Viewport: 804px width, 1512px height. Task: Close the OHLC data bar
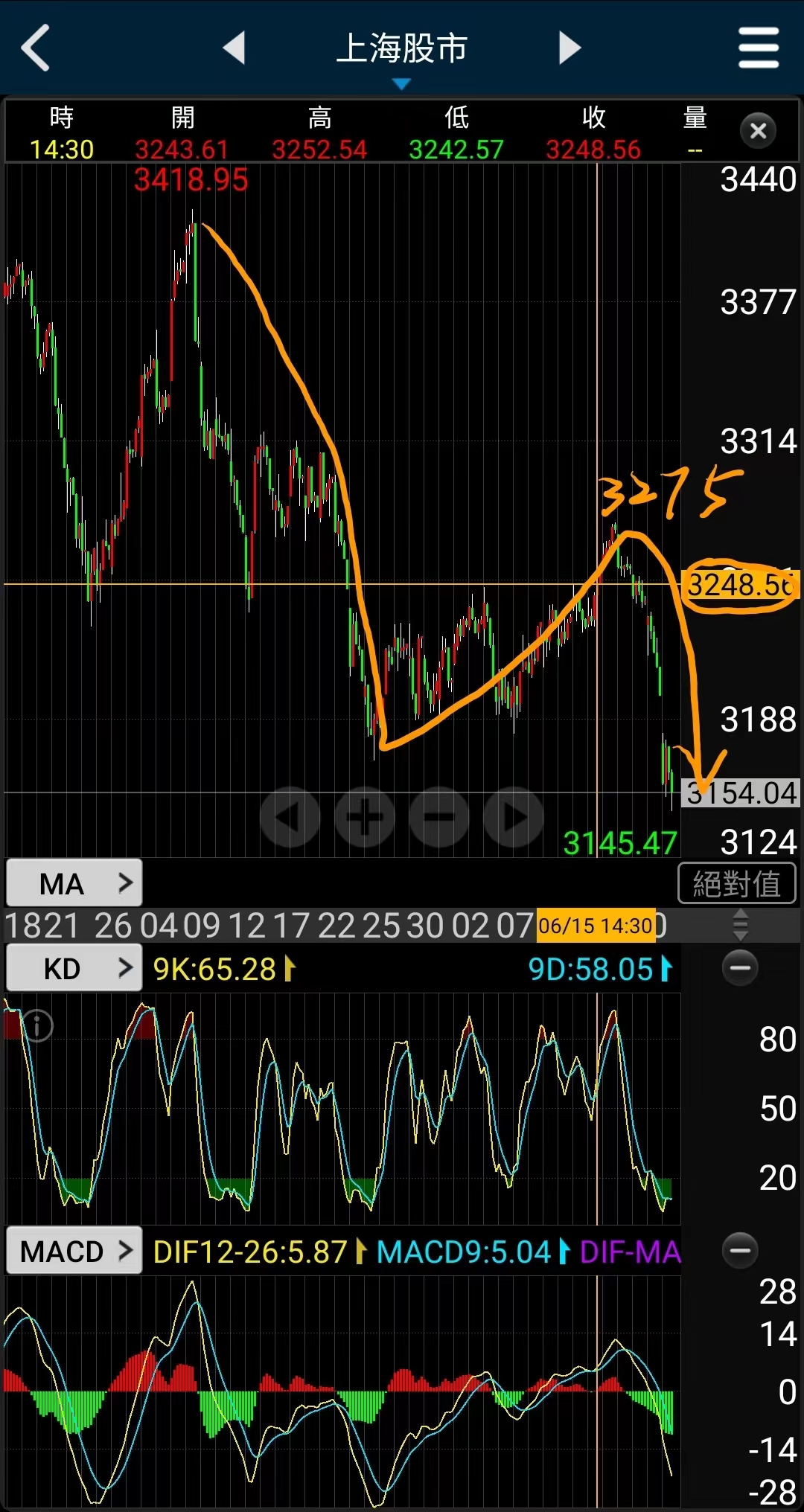click(x=758, y=131)
